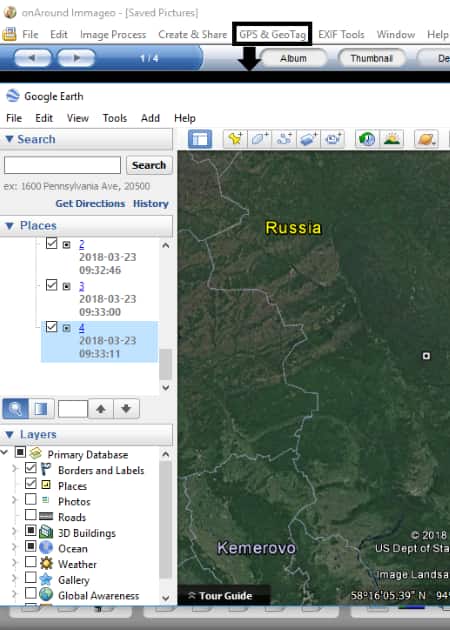This screenshot has height=630, width=450.
Task: Enable the Photos layer checkbox
Action: click(x=31, y=499)
